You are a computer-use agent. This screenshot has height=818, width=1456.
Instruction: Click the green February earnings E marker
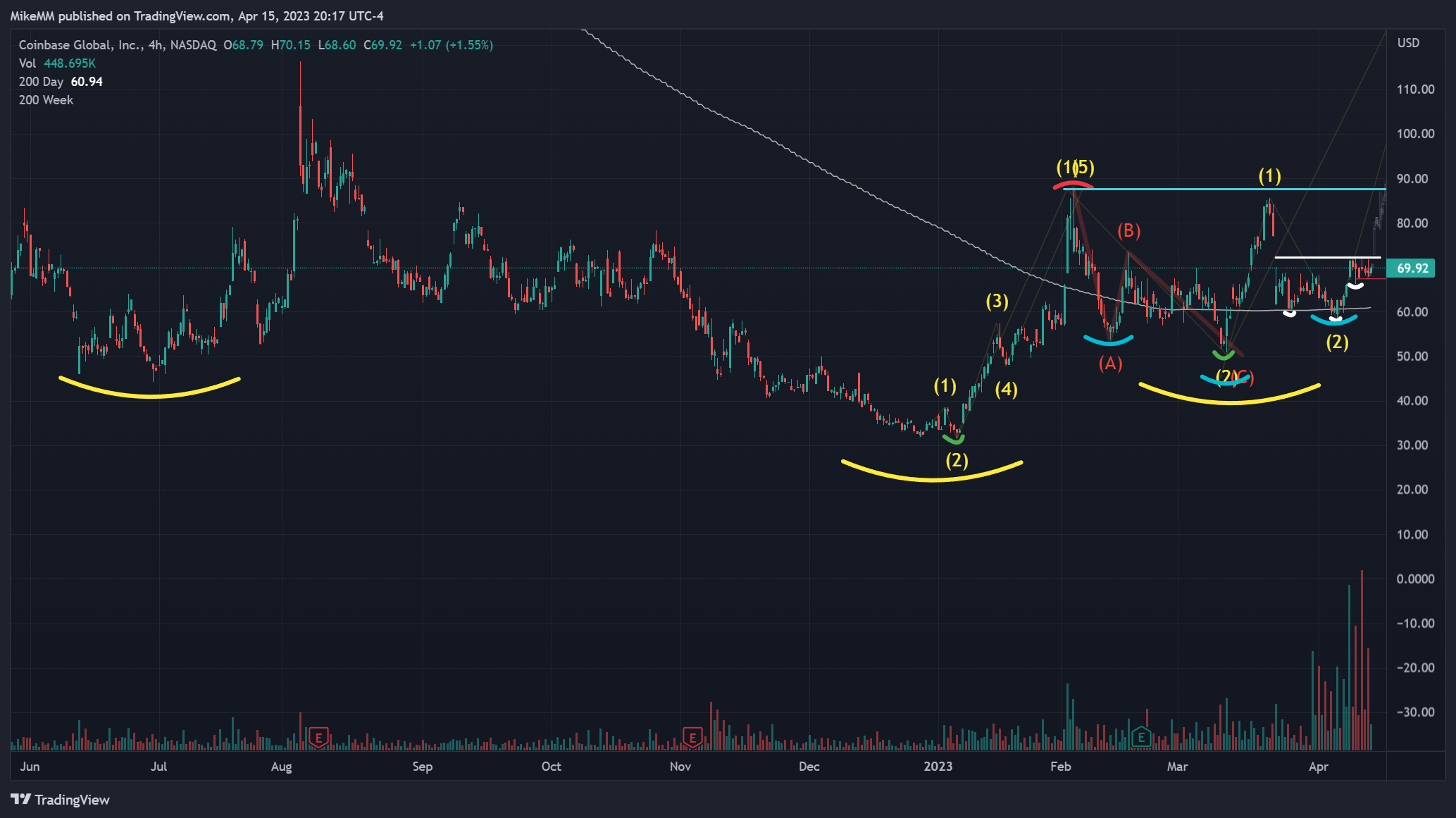coord(1141,738)
